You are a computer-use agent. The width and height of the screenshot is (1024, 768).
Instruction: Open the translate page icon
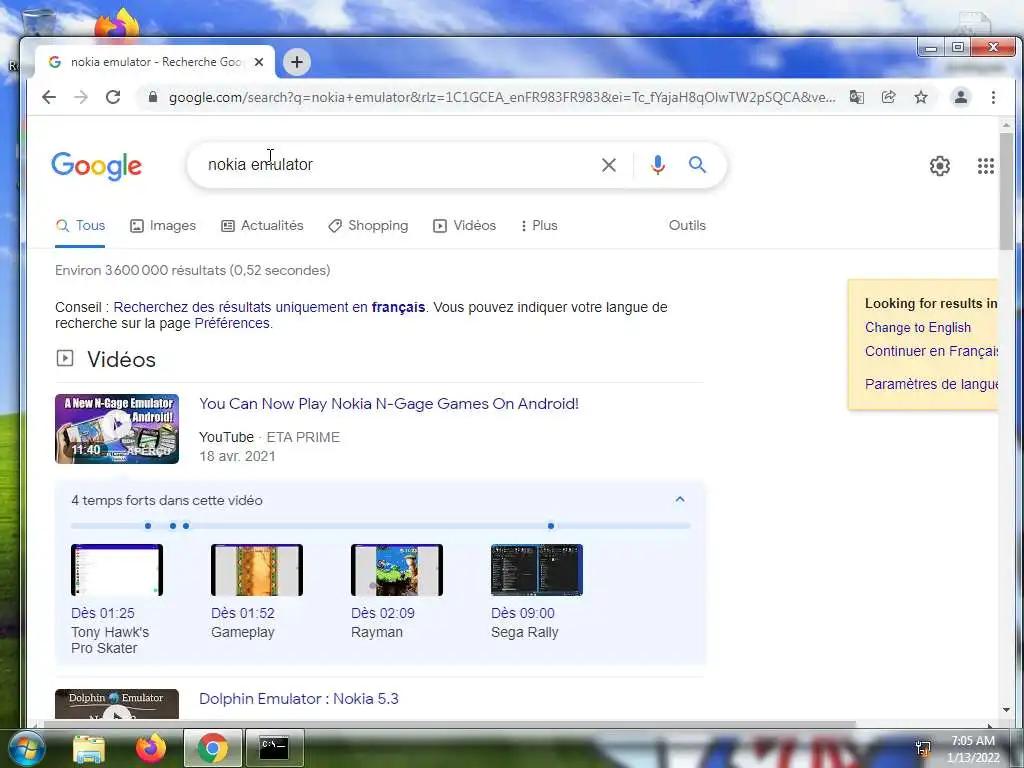pyautogui.click(x=856, y=97)
